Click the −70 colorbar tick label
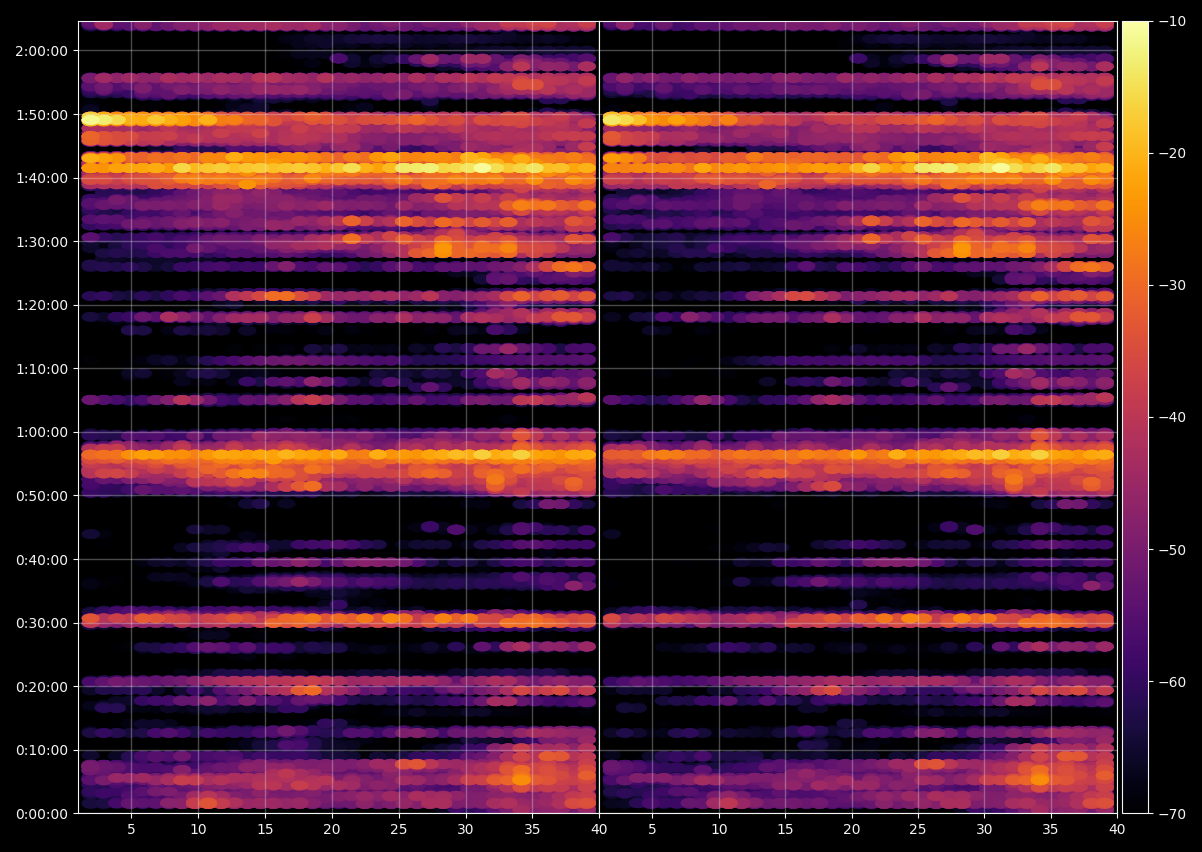The height and width of the screenshot is (852, 1202). click(1171, 814)
